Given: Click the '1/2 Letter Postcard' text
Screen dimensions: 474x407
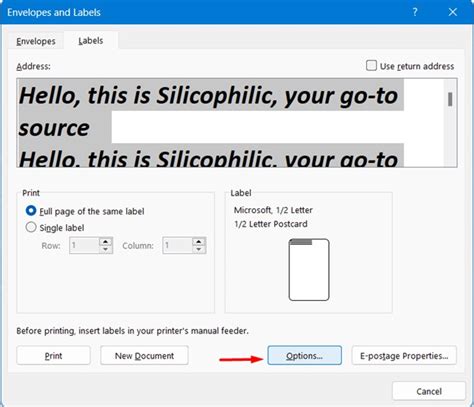Looking at the screenshot, I should [271, 224].
